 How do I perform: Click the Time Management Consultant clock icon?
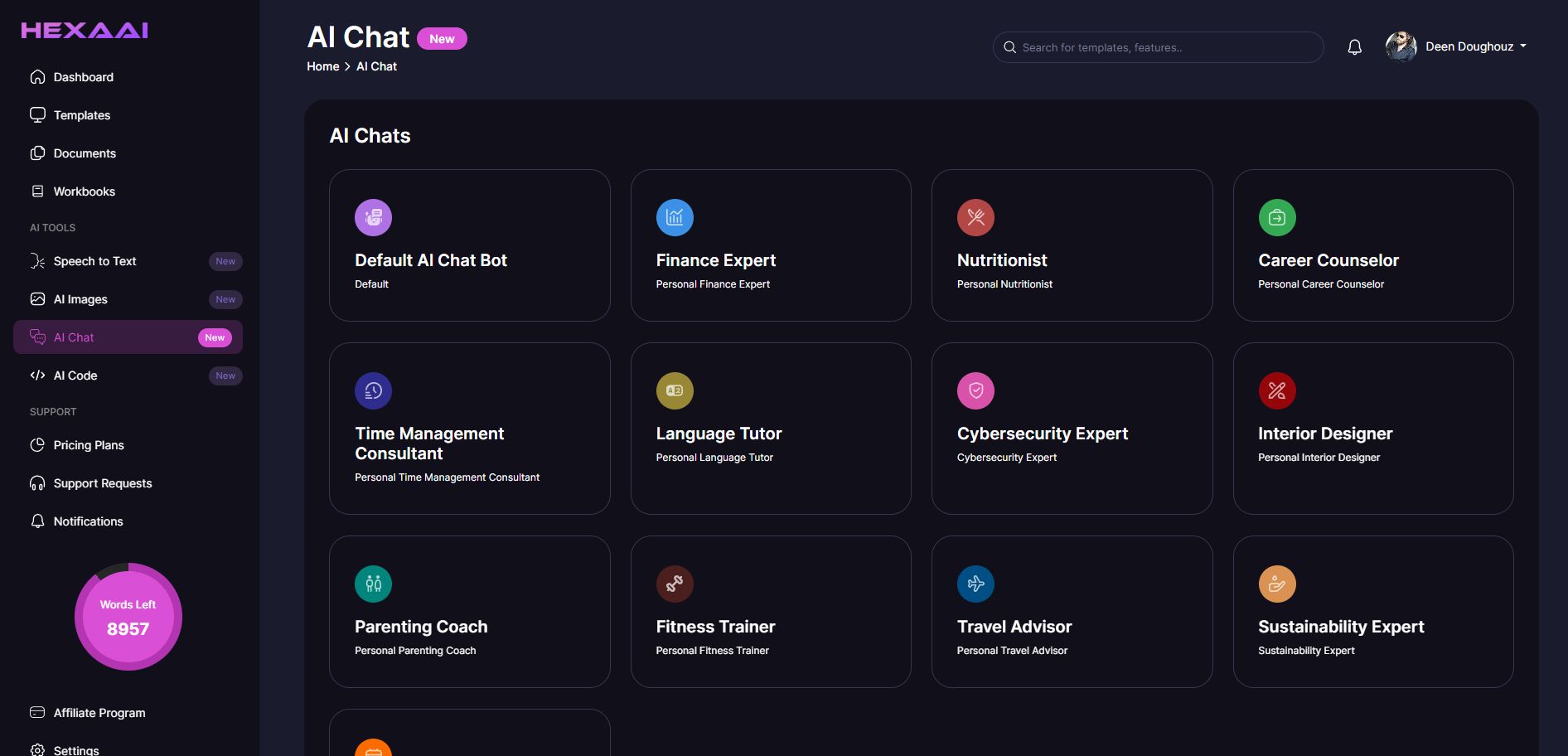coord(373,391)
